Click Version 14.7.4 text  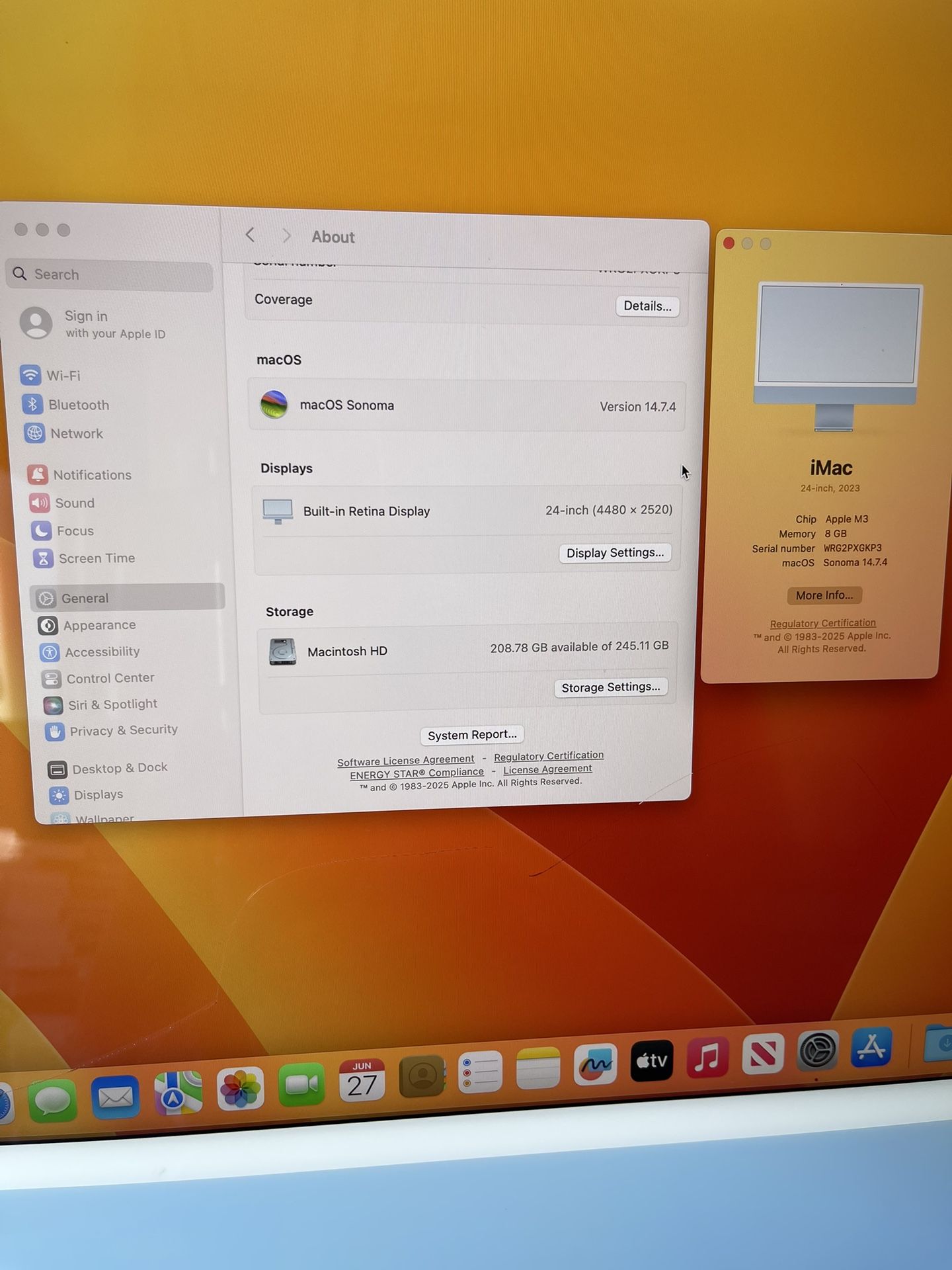638,407
